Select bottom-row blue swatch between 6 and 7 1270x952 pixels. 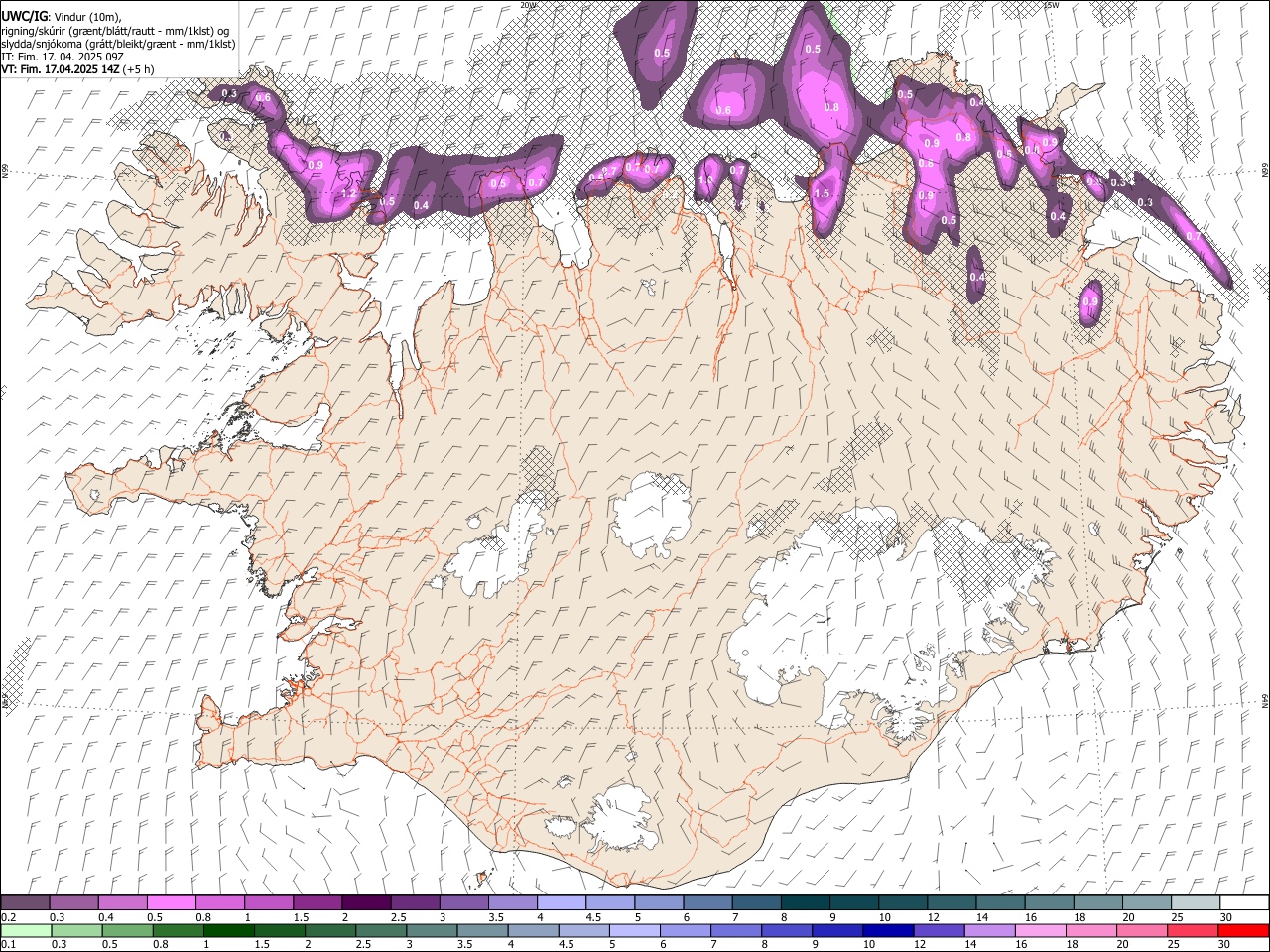pos(686,930)
